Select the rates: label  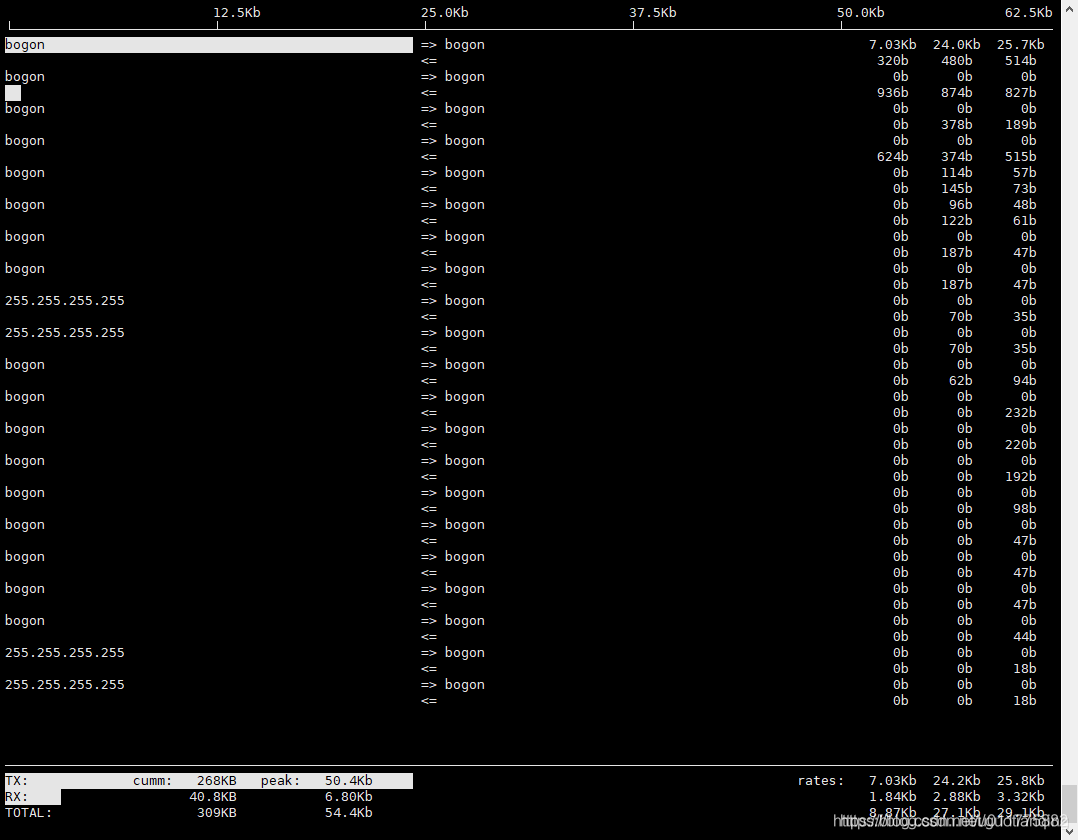tap(821, 781)
